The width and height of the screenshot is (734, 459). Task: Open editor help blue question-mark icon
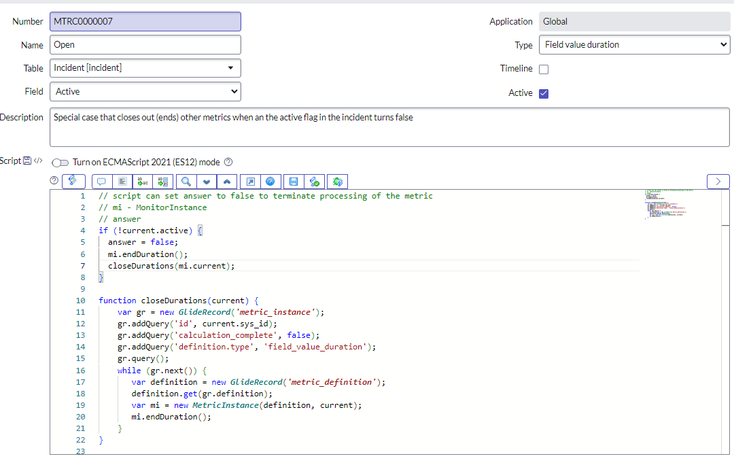271,182
